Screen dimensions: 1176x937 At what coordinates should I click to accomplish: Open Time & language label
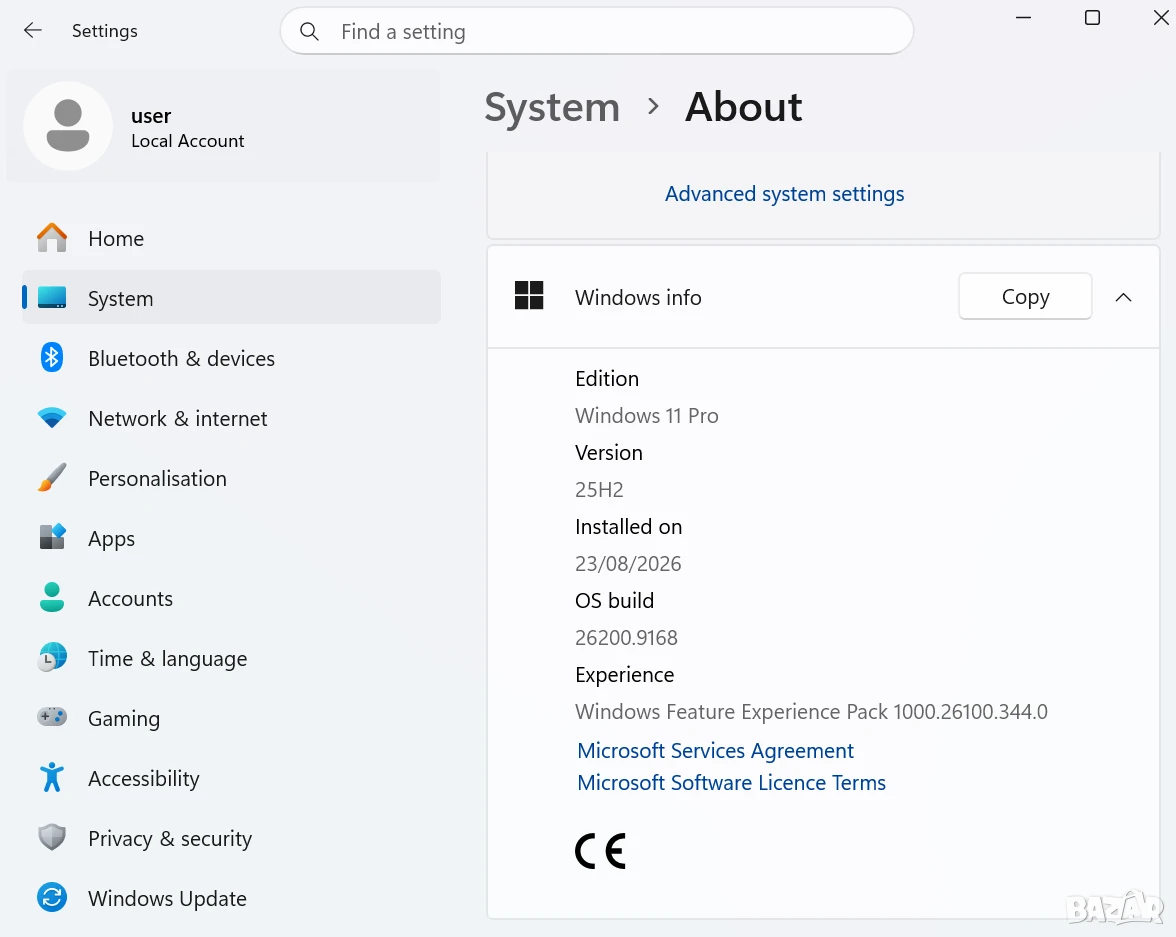[x=167, y=659]
